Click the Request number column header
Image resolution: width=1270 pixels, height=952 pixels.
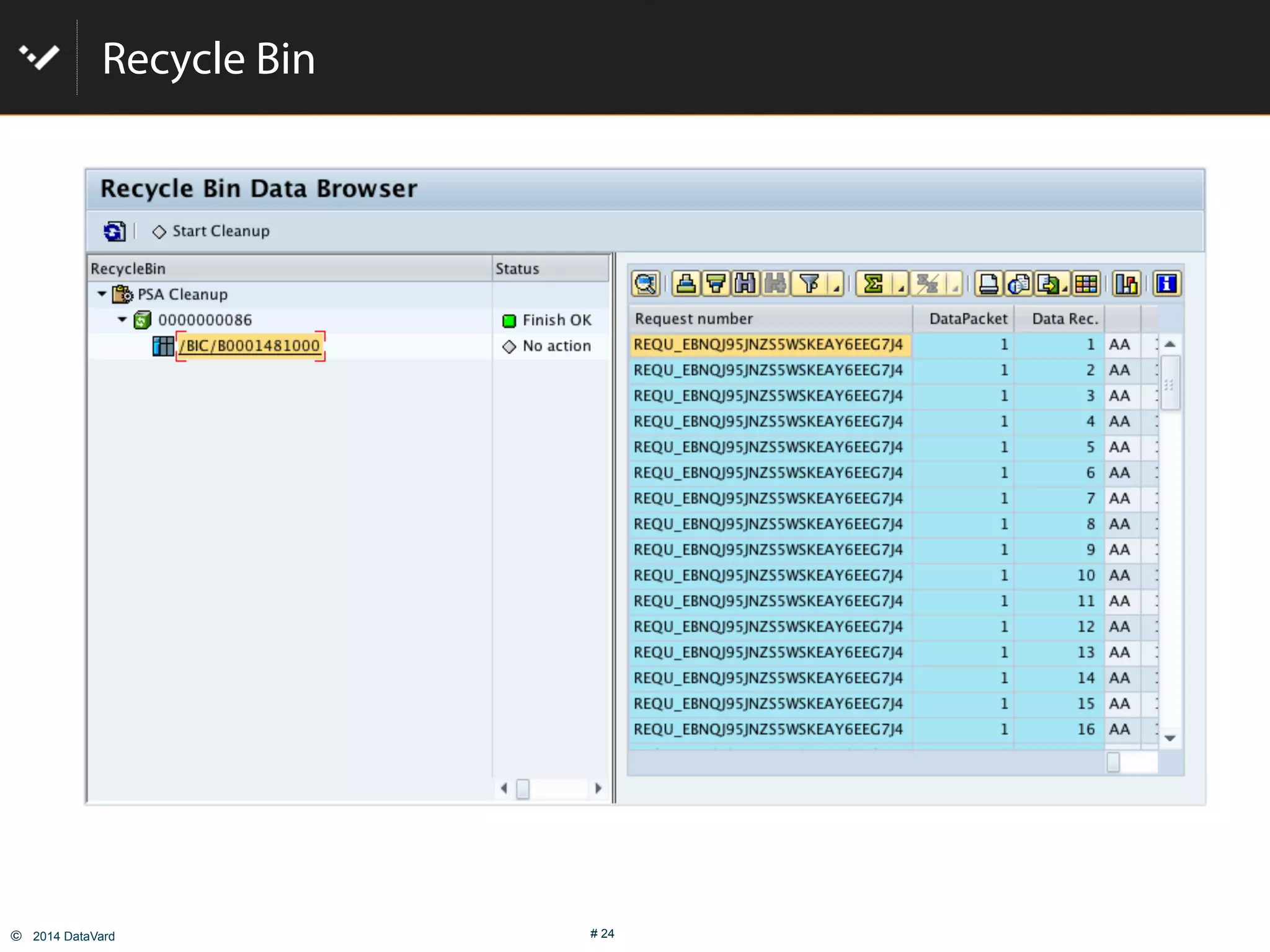point(770,319)
